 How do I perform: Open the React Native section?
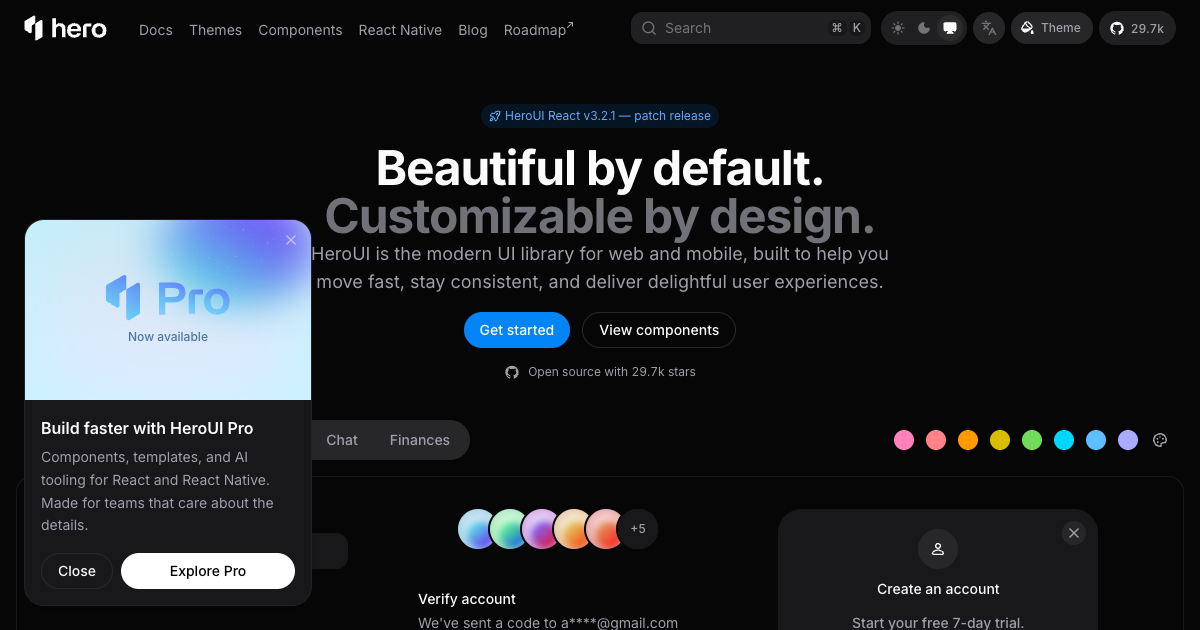[400, 30]
